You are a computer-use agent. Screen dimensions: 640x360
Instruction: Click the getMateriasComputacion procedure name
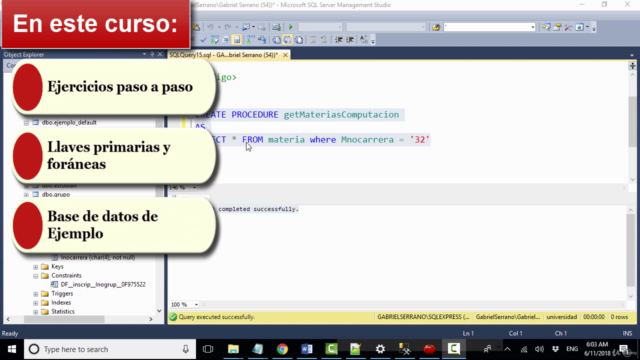341,115
